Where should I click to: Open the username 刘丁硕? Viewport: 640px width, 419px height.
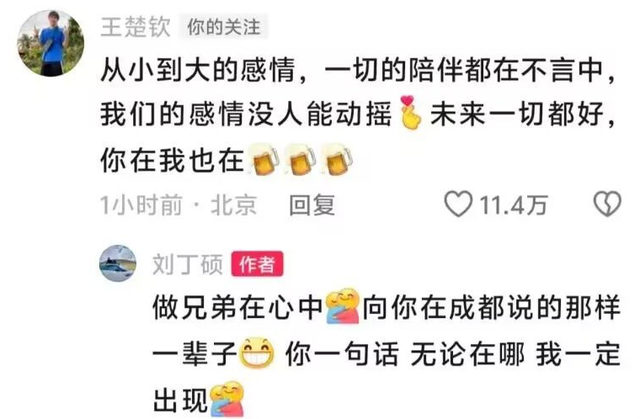click(188, 264)
